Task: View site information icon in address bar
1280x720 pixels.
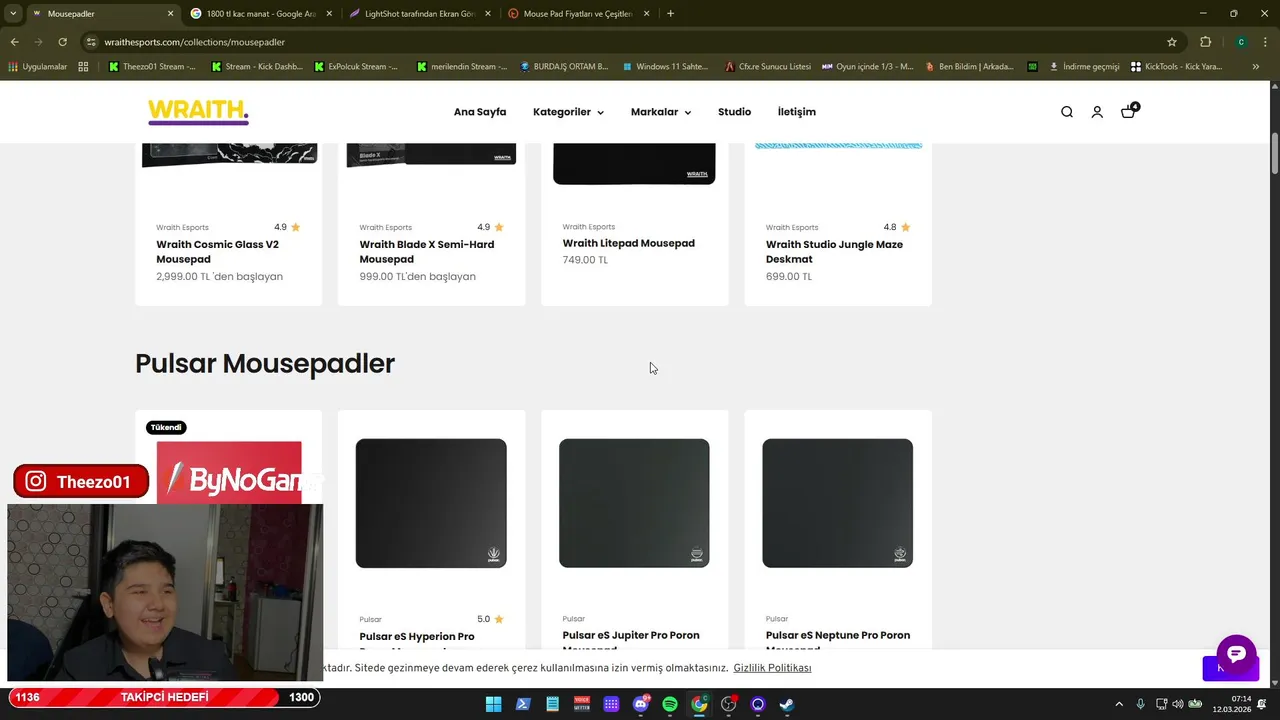Action: 91,42
